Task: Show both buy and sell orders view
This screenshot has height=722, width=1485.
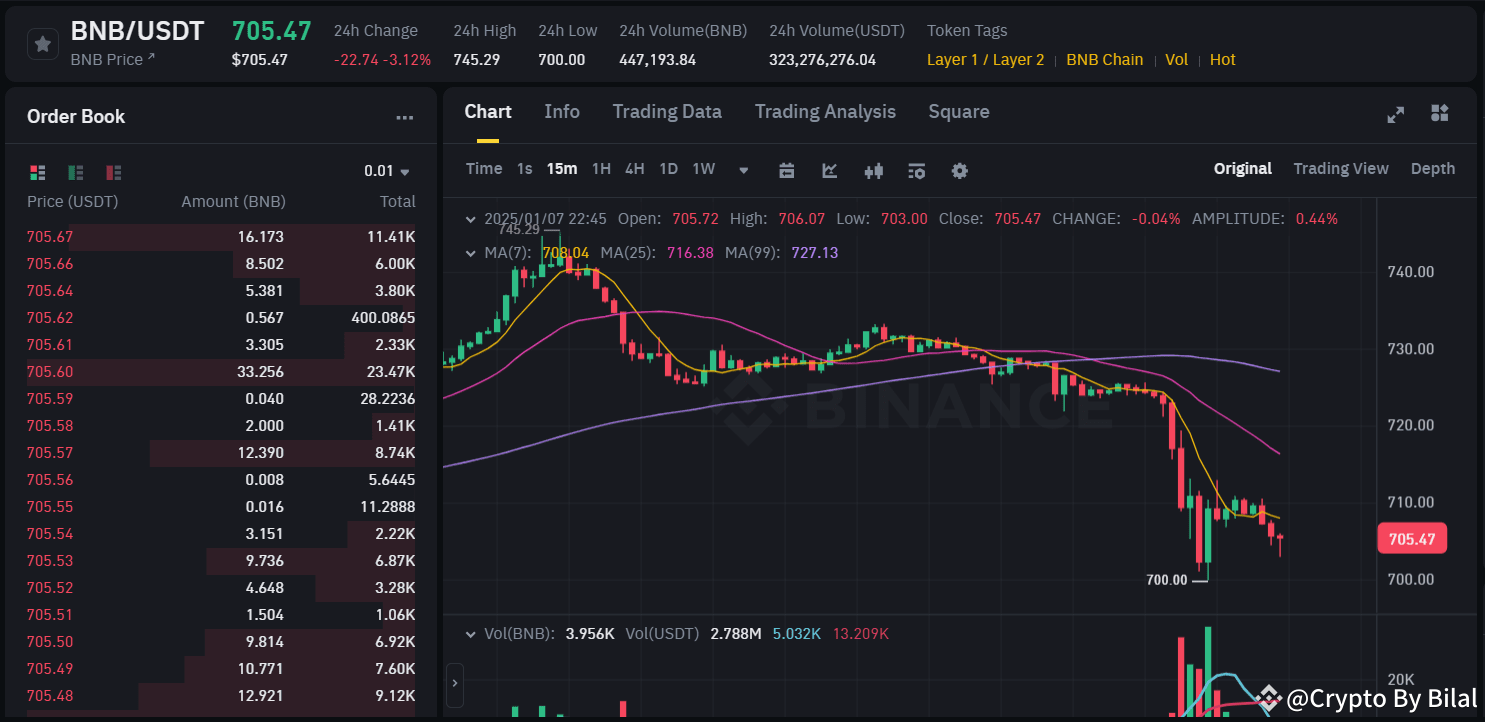Action: [x=38, y=172]
